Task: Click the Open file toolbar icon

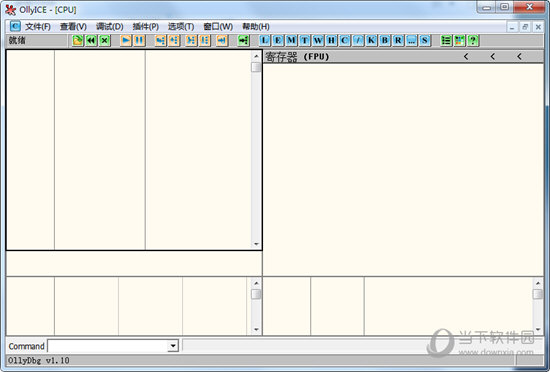Action: (x=78, y=41)
